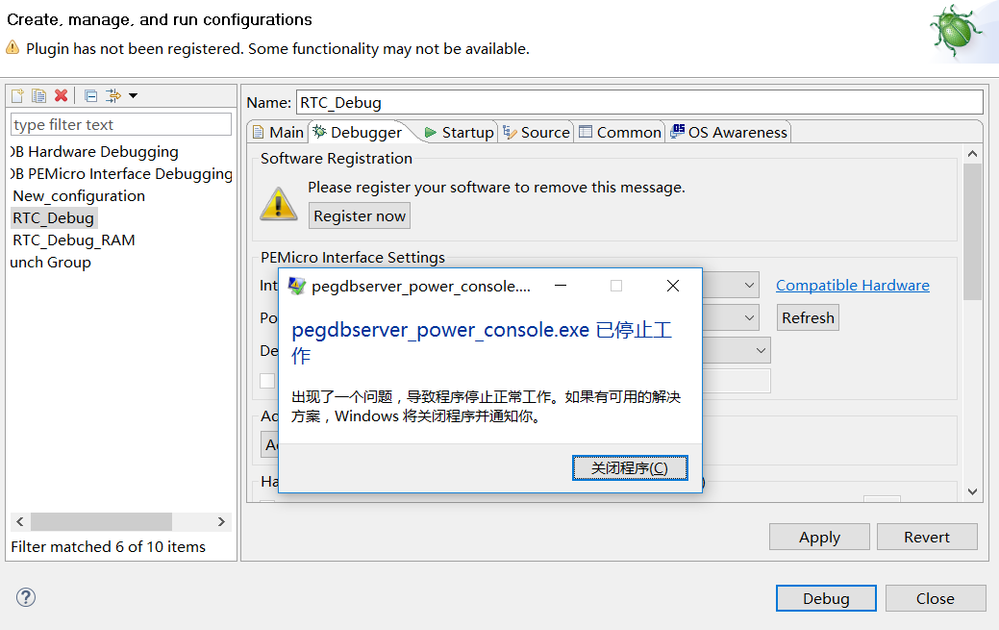This screenshot has width=999, height=630.
Task: Click the Close button
Action: pyautogui.click(x=935, y=598)
